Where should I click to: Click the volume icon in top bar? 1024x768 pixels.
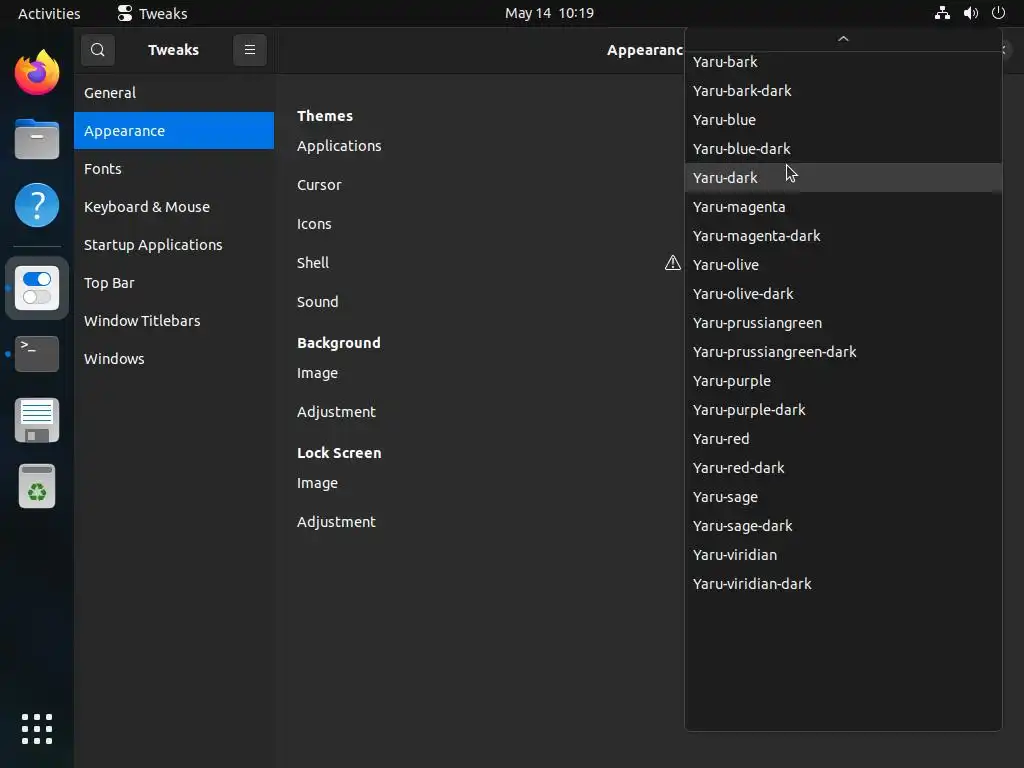[x=970, y=13]
